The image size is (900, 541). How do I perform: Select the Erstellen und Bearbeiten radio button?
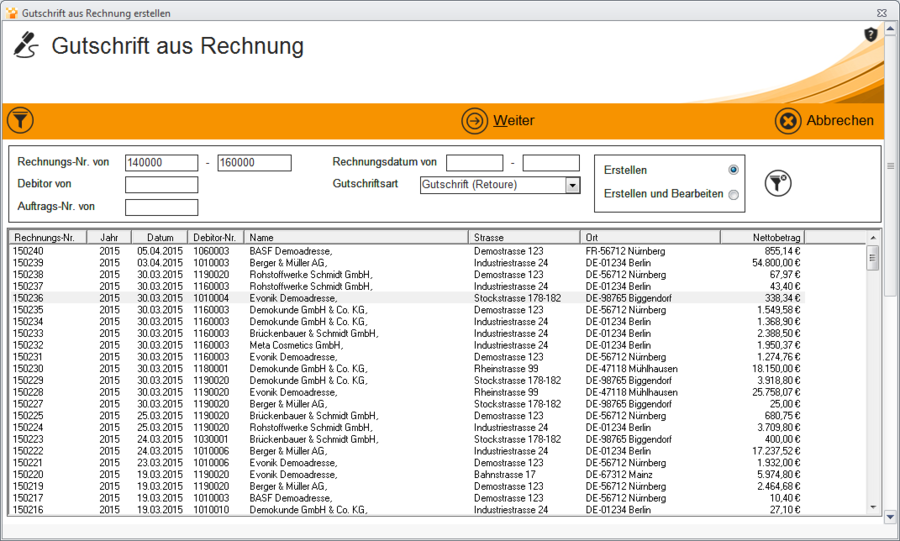click(733, 195)
